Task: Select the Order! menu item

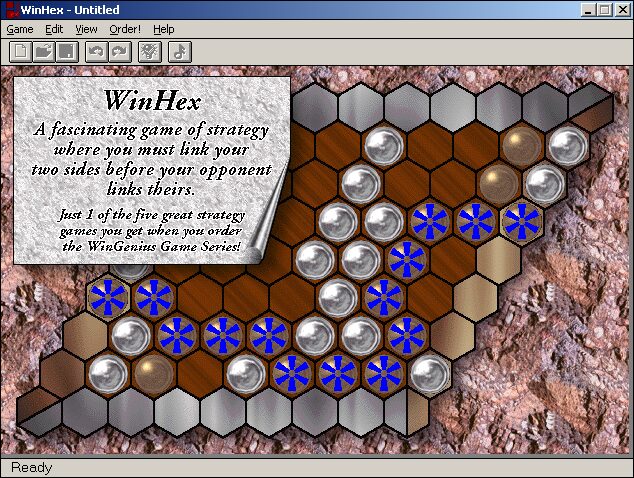Action: (125, 29)
